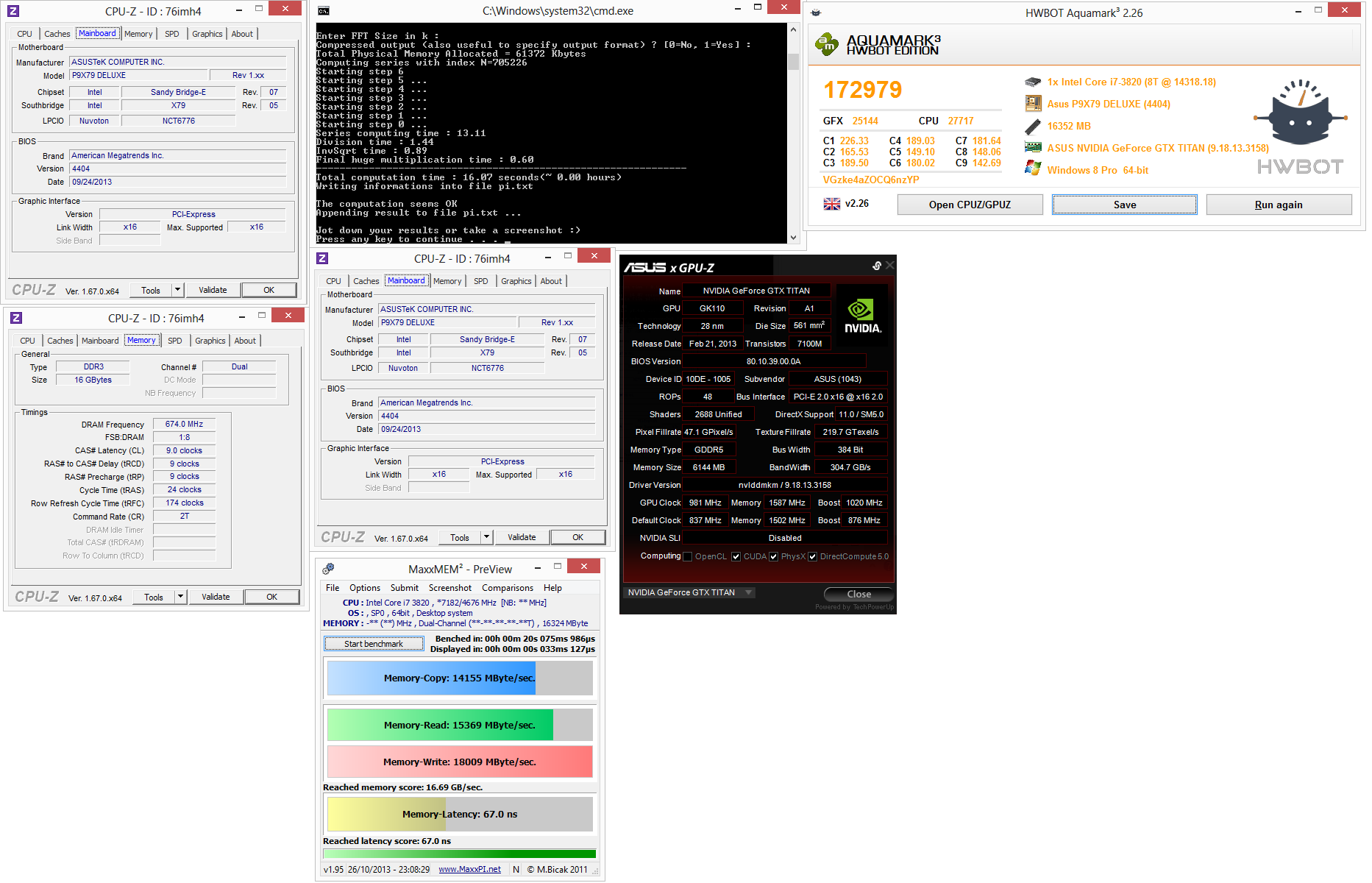Open the www.MaxxPI.net link

(469, 869)
